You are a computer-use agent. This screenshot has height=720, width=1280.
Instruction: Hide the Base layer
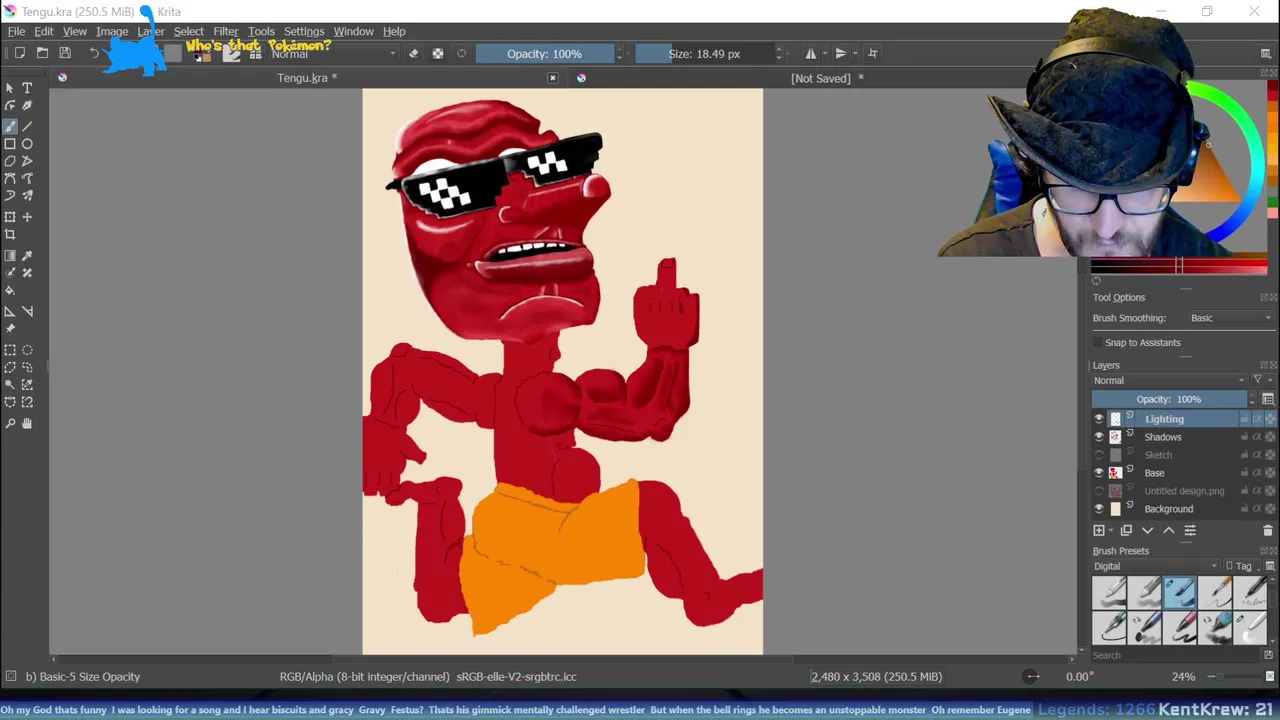pos(1099,473)
